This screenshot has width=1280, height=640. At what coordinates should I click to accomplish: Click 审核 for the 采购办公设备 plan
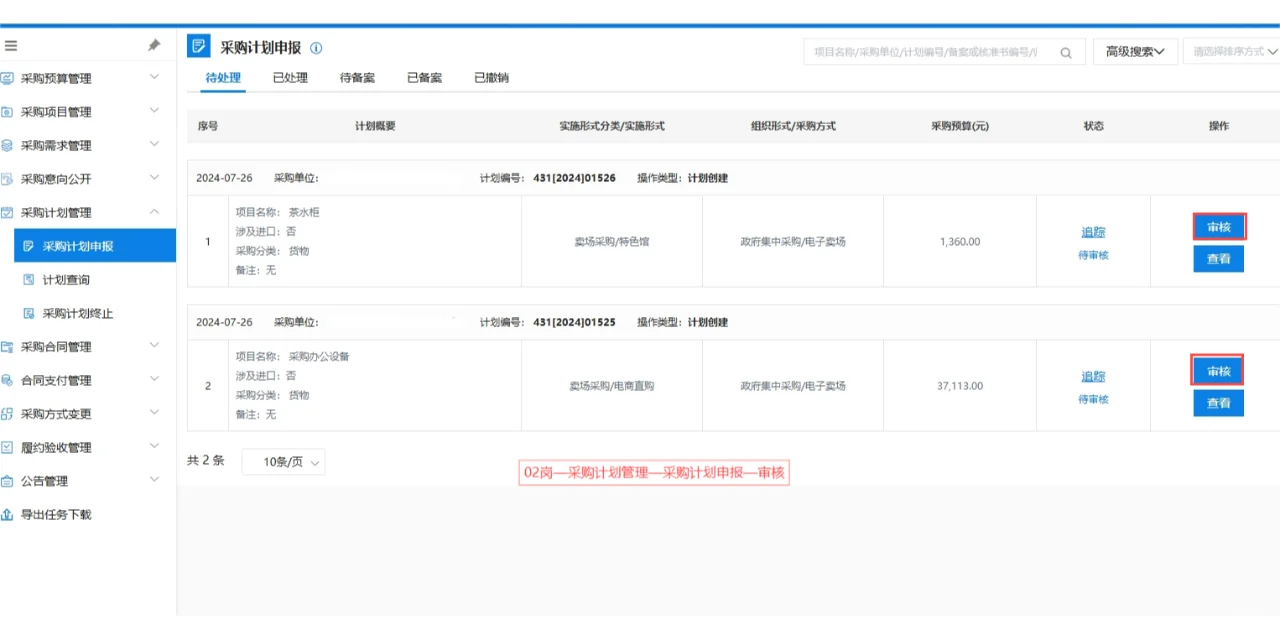point(1218,371)
